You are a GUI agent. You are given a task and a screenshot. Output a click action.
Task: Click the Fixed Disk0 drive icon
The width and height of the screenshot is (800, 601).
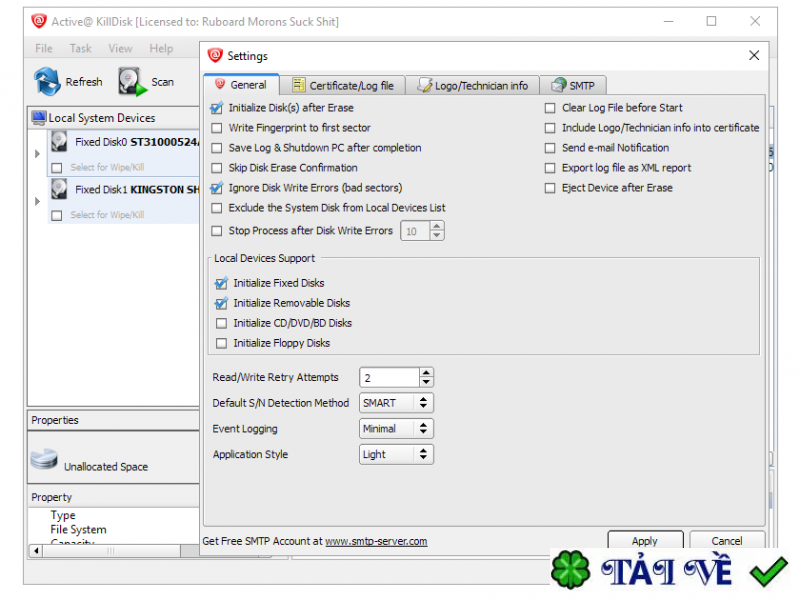click(60, 142)
